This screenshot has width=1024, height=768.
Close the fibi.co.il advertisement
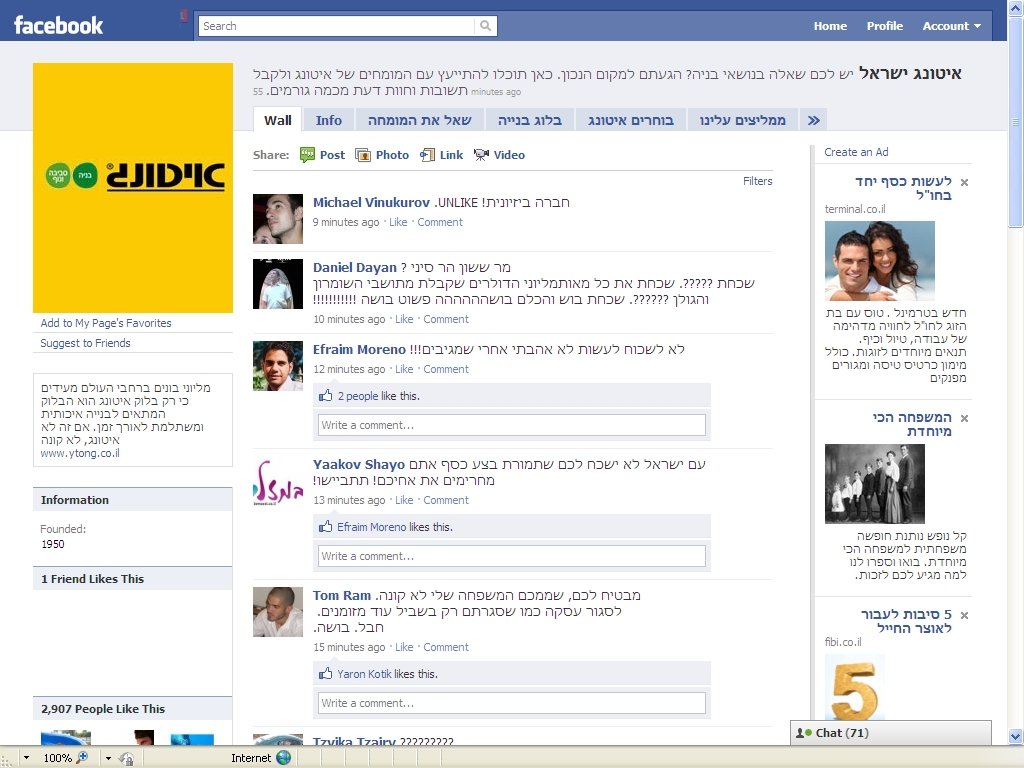pos(964,615)
